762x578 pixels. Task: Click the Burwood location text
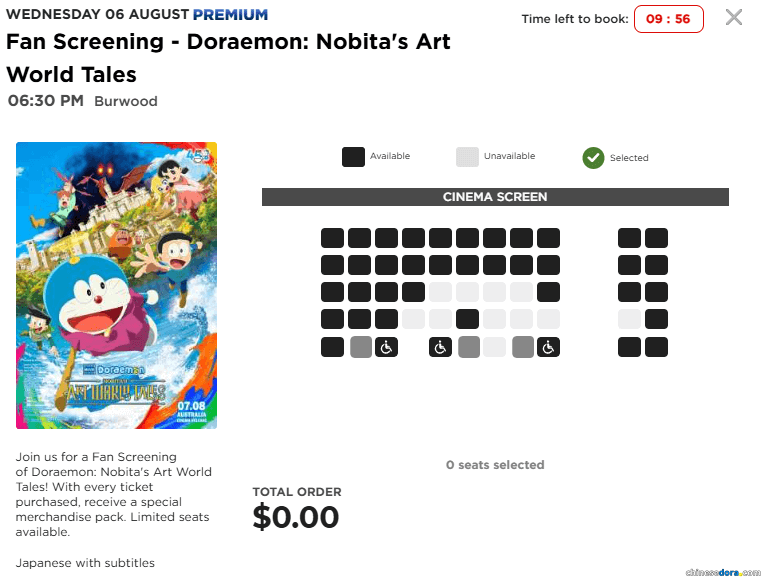[x=126, y=101]
